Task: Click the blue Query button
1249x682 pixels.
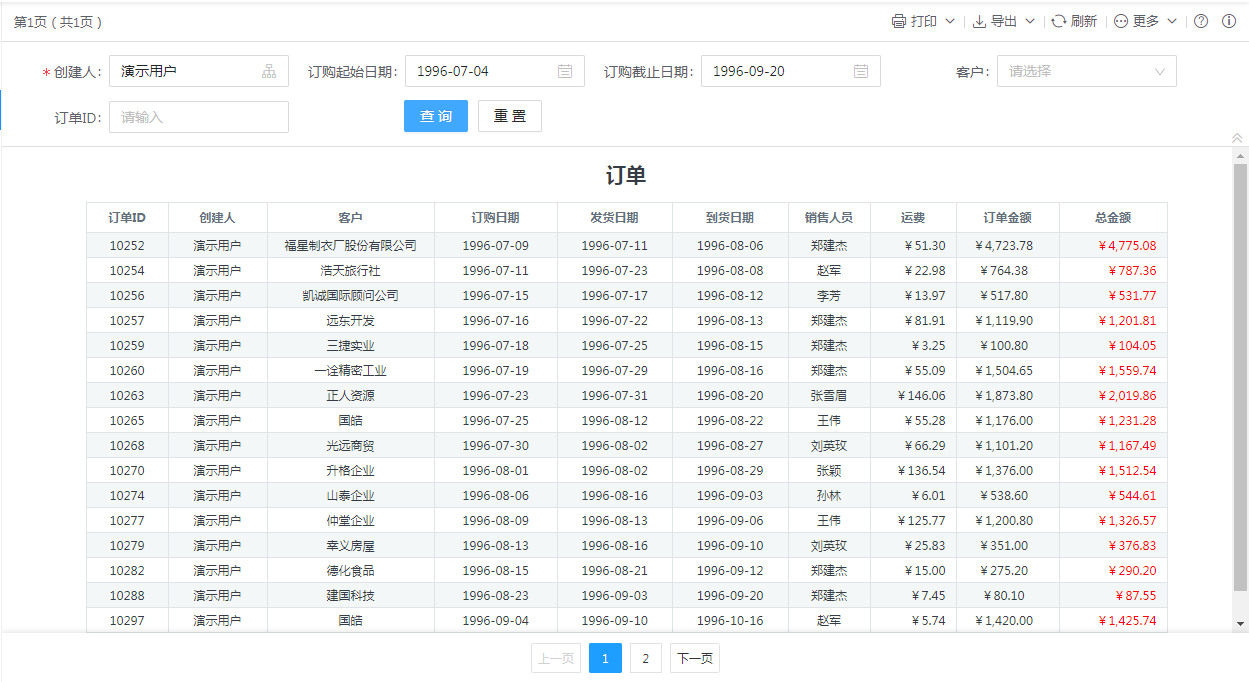Action: point(436,116)
